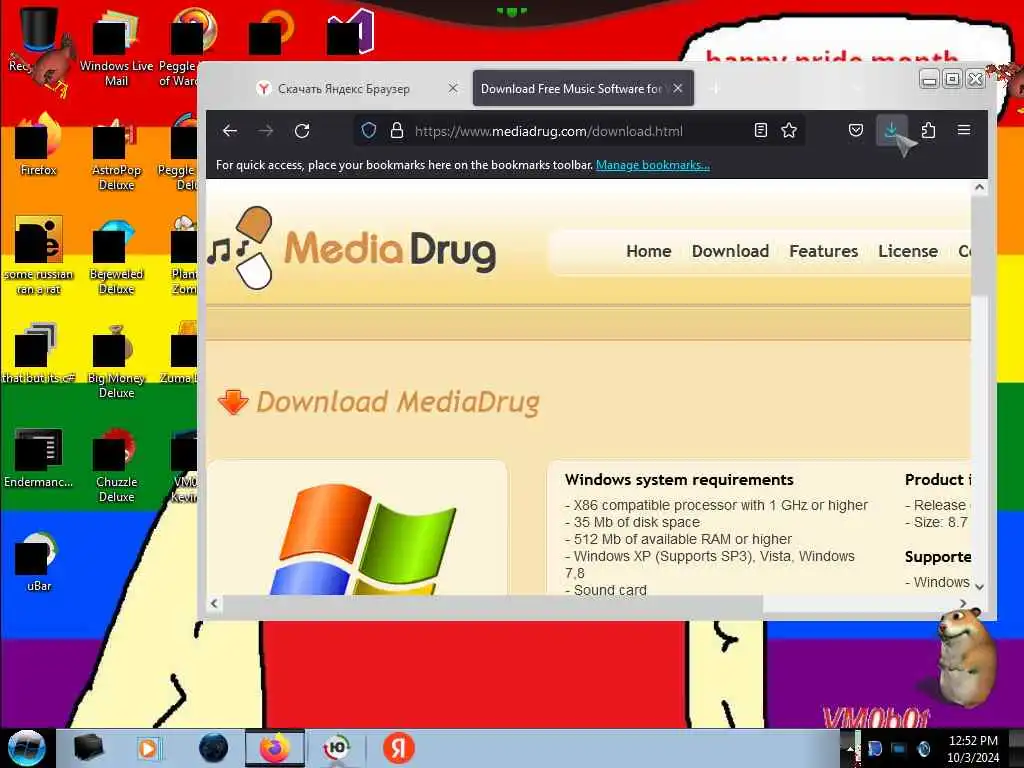
Task: Switch to the Скачать Яндекс Браузер tab
Action: point(344,89)
